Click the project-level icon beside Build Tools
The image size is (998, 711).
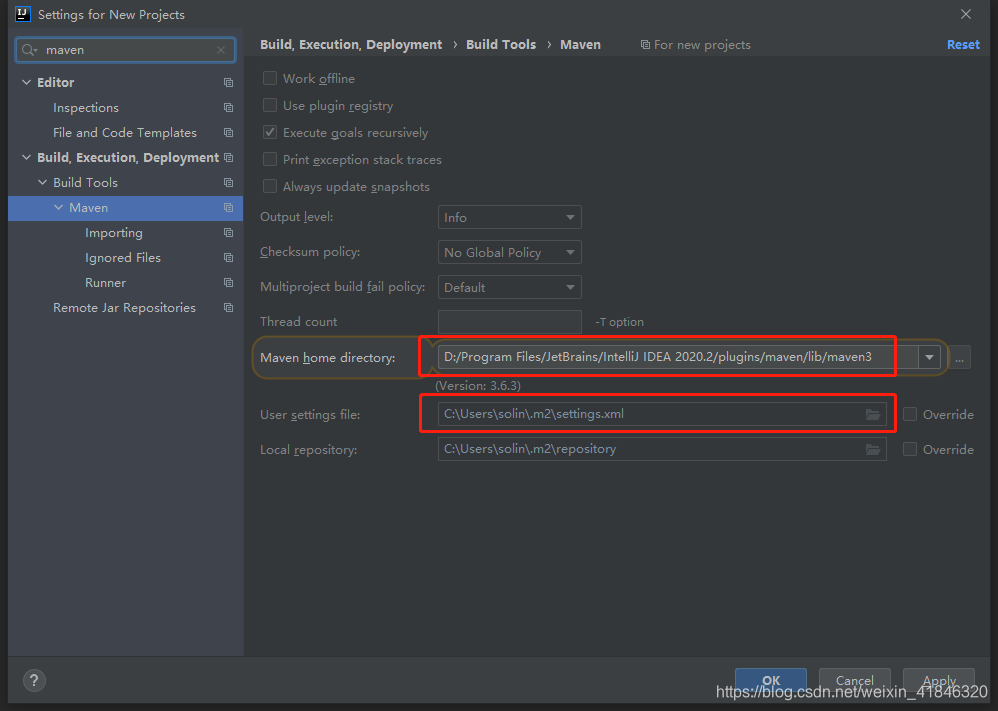[x=228, y=183]
